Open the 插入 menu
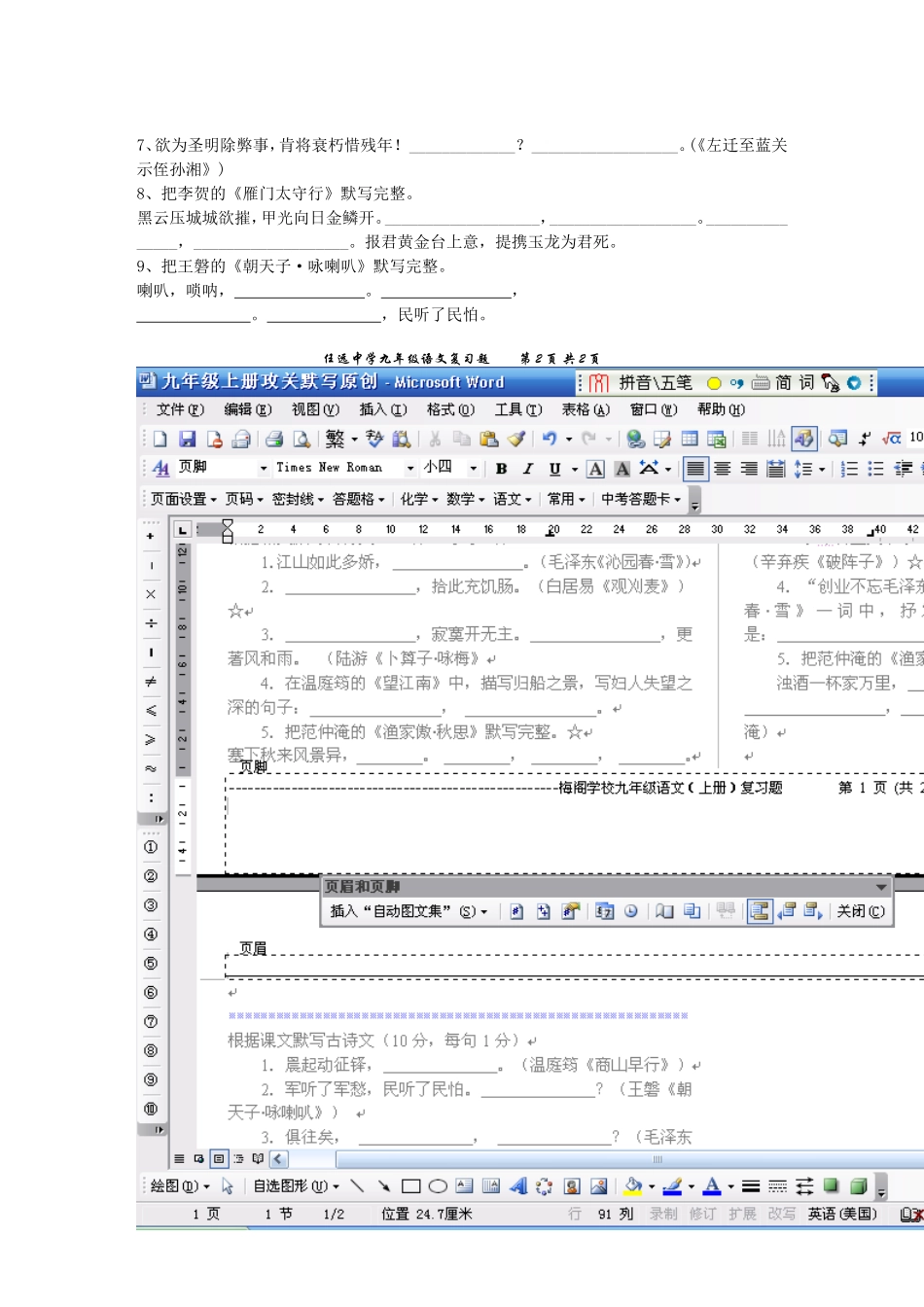The image size is (924, 1307). pyautogui.click(x=383, y=409)
